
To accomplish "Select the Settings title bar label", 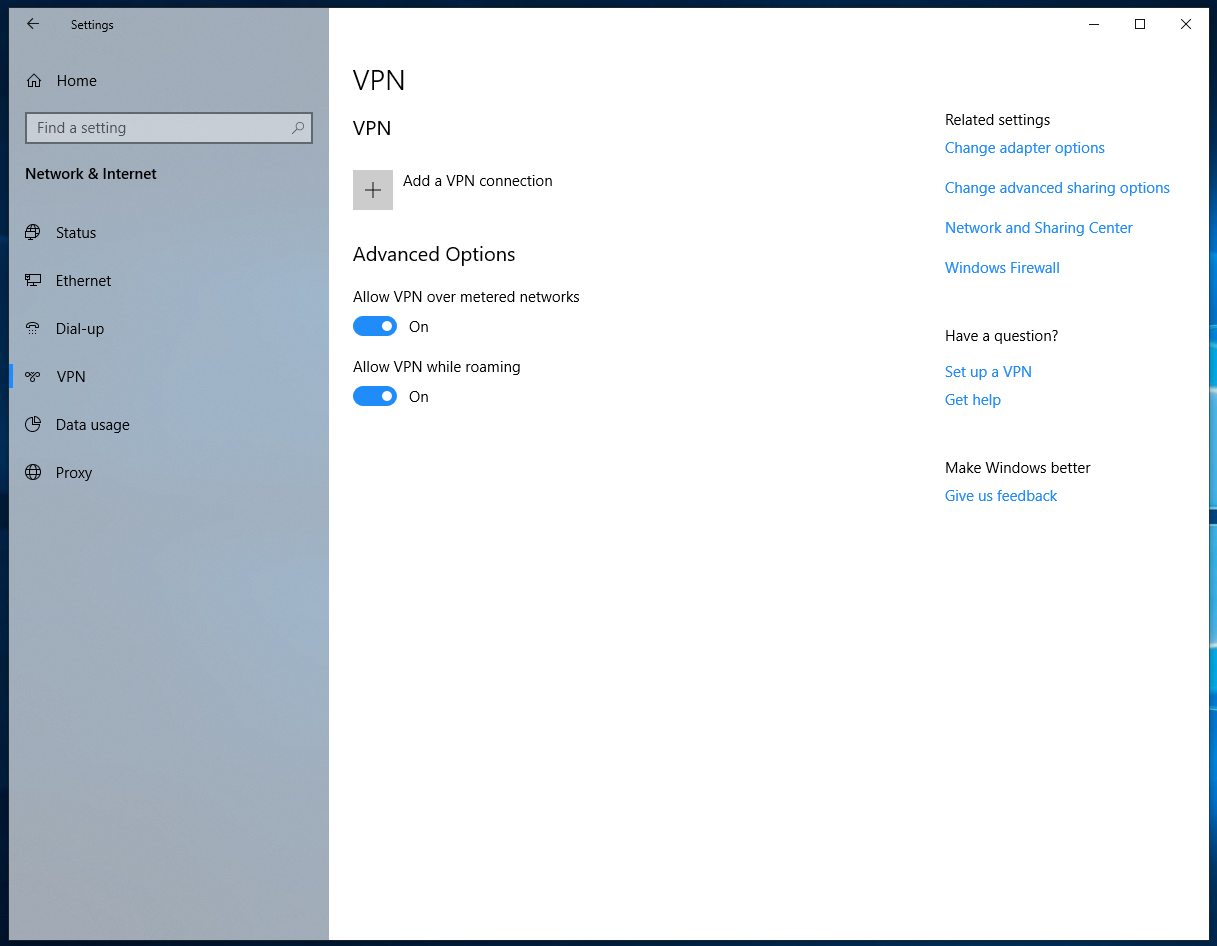I will click(91, 24).
